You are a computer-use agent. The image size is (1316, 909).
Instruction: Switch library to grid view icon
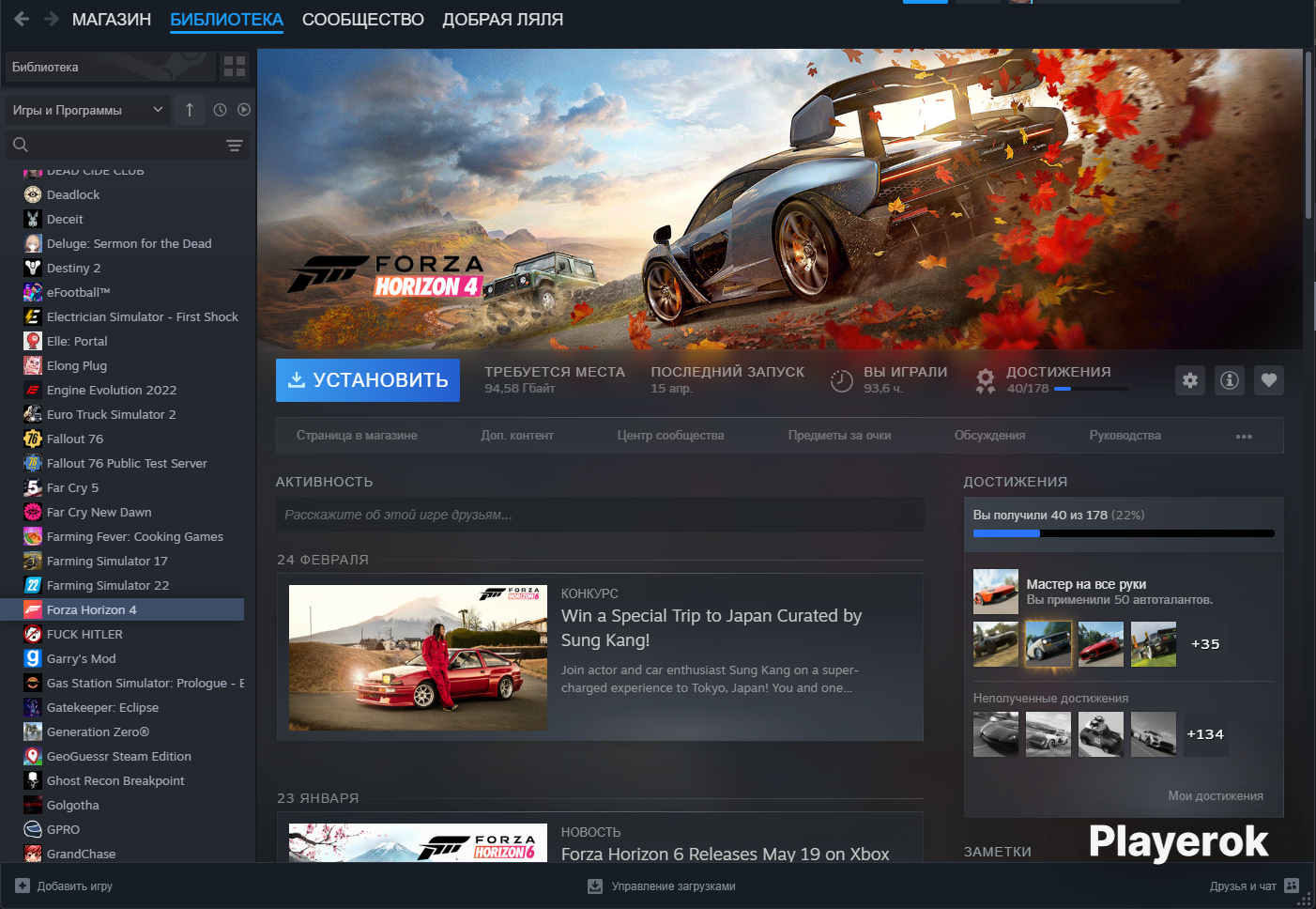[x=235, y=67]
